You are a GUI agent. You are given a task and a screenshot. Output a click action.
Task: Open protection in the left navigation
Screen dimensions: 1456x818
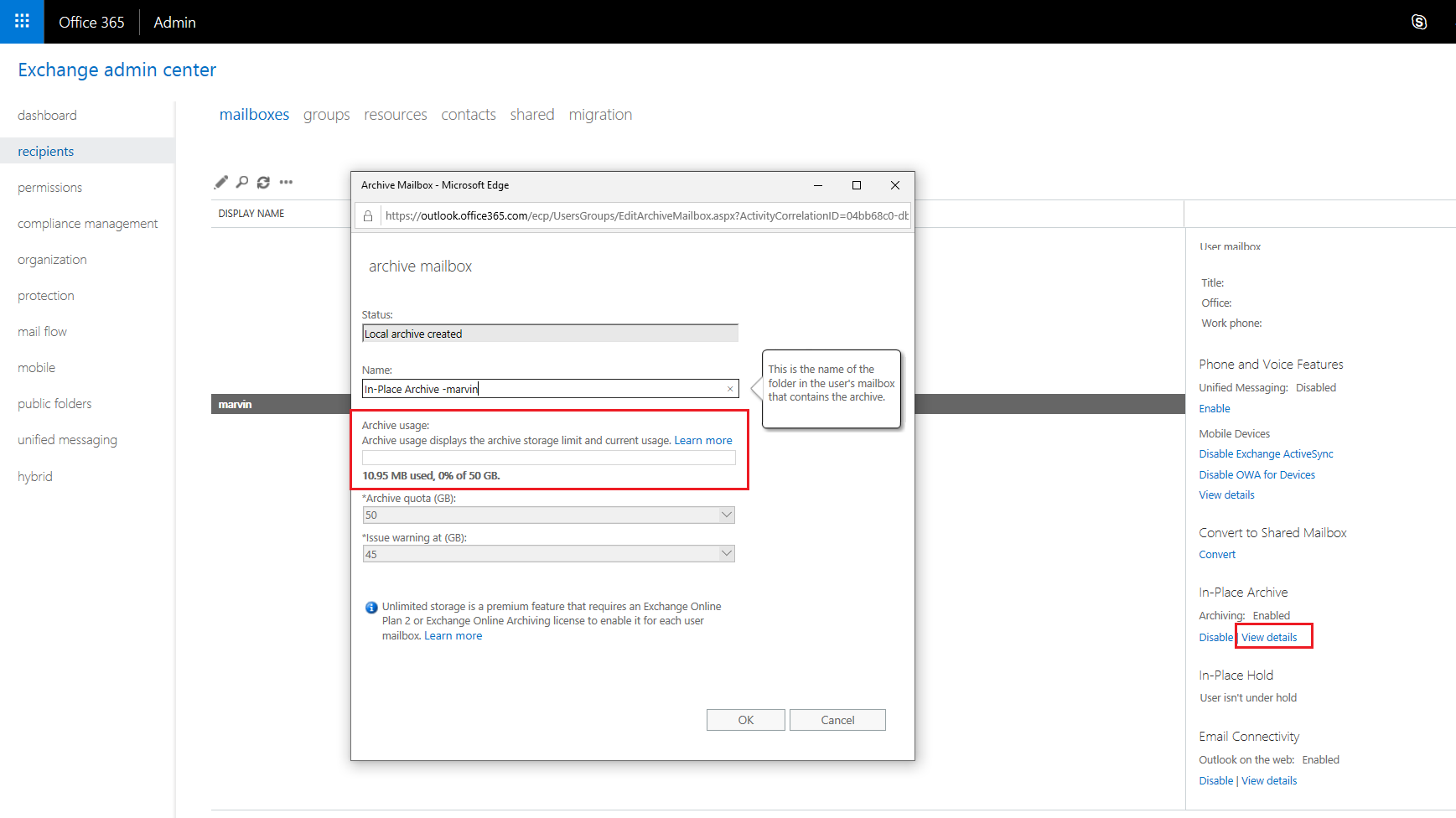46,296
